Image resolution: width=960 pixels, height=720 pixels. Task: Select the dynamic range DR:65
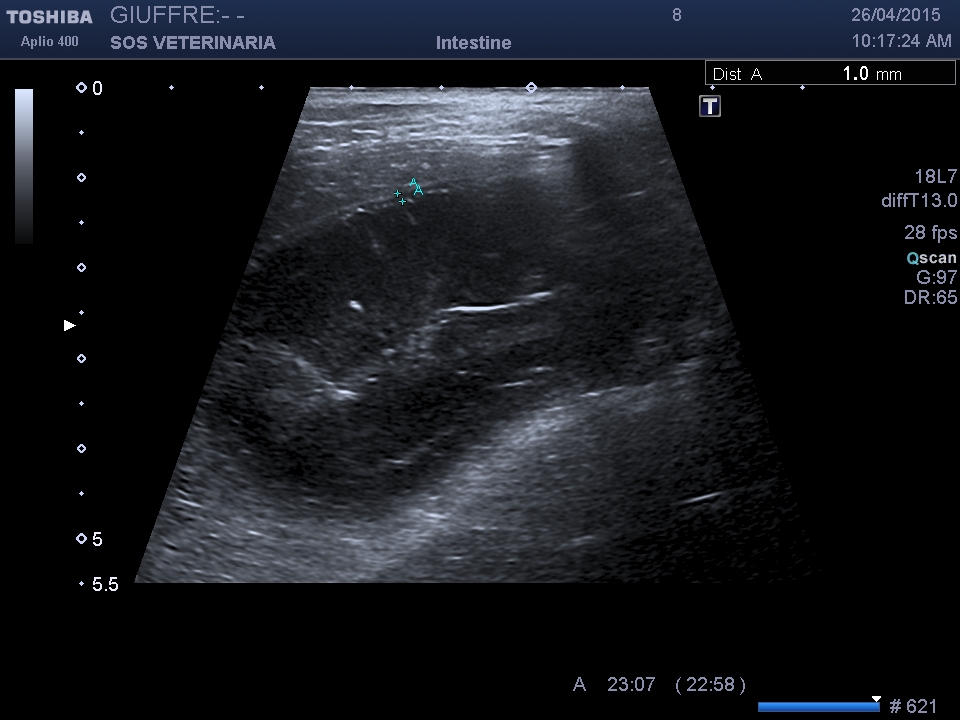point(930,297)
